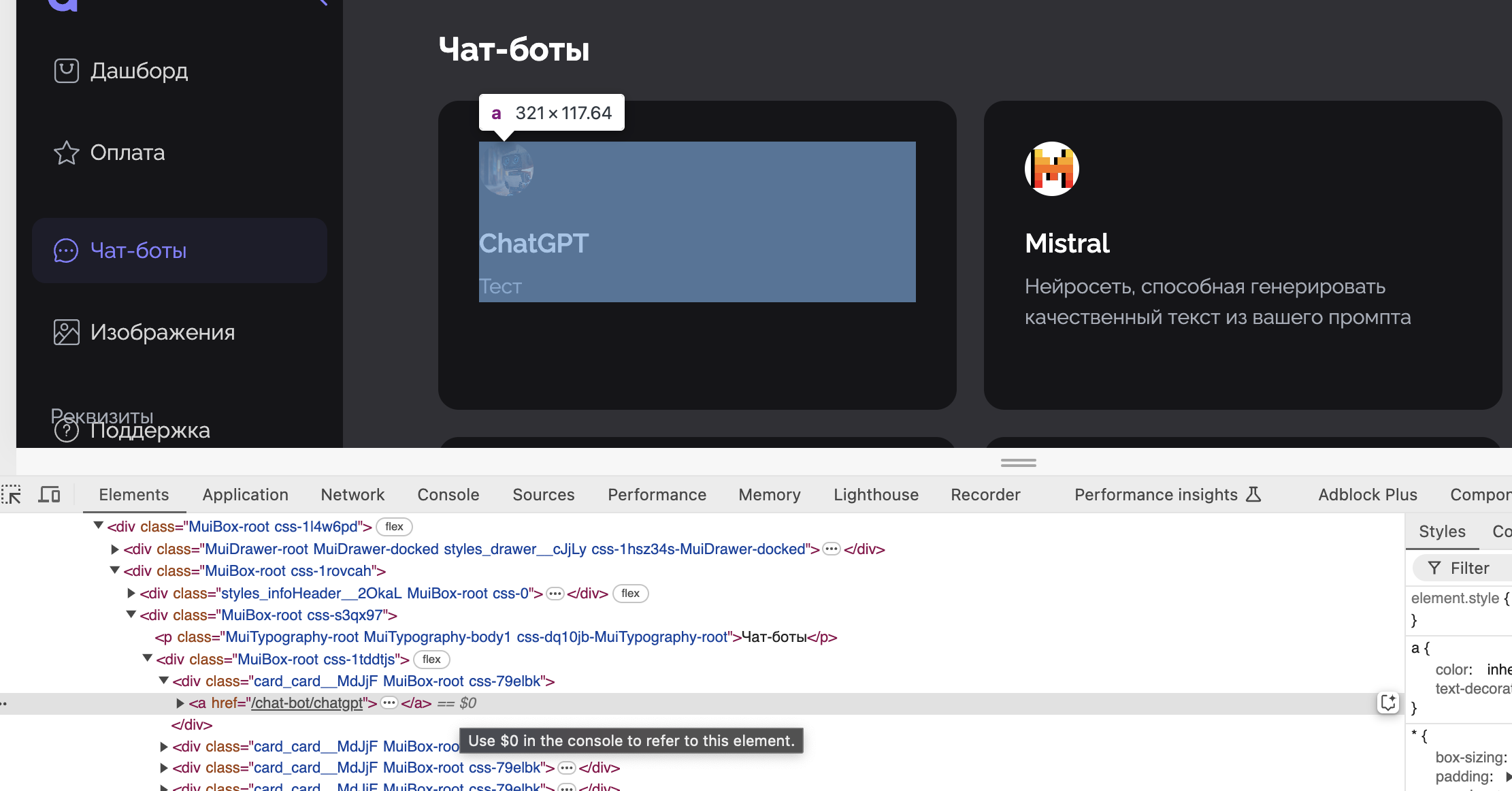Viewport: 1512px width, 791px height.
Task: Open the Изображения sidebar link
Action: pyautogui.click(x=163, y=332)
